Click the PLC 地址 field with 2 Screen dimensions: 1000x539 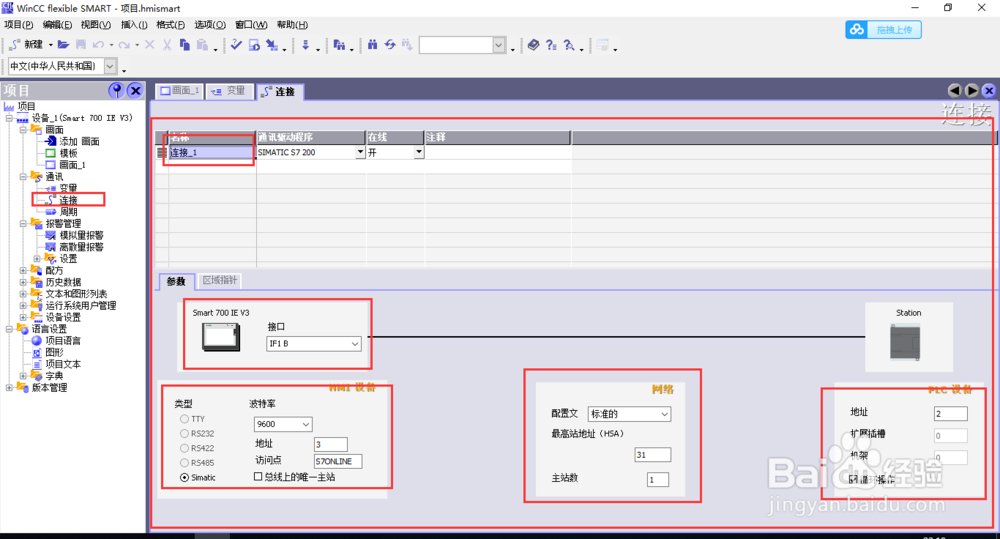[x=951, y=414]
